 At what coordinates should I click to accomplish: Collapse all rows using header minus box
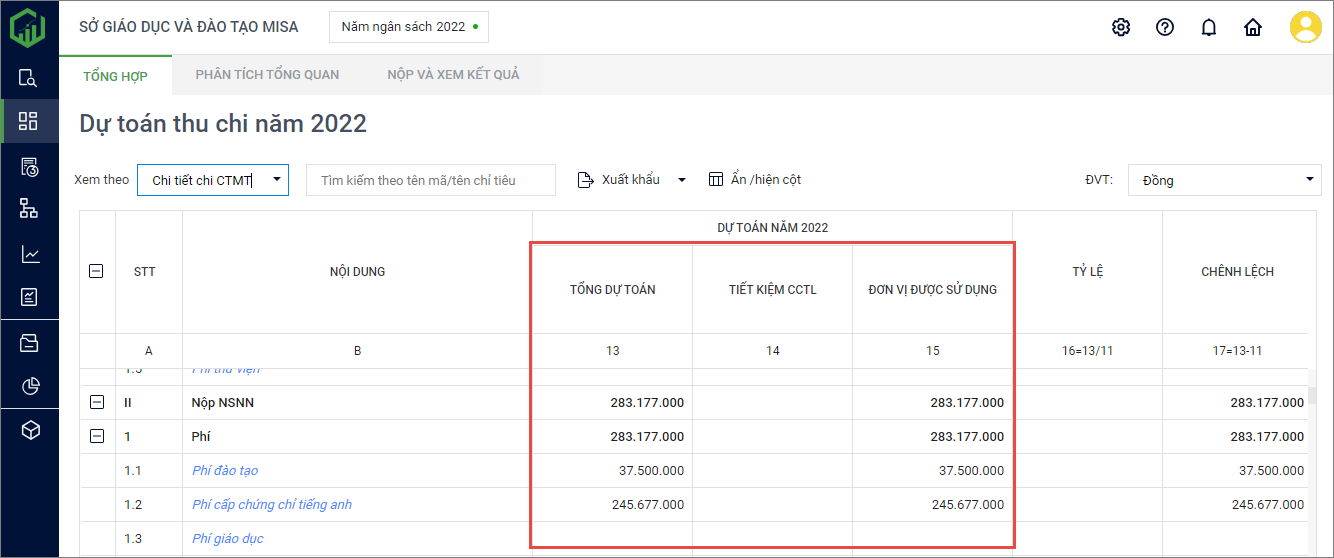pyautogui.click(x=97, y=271)
